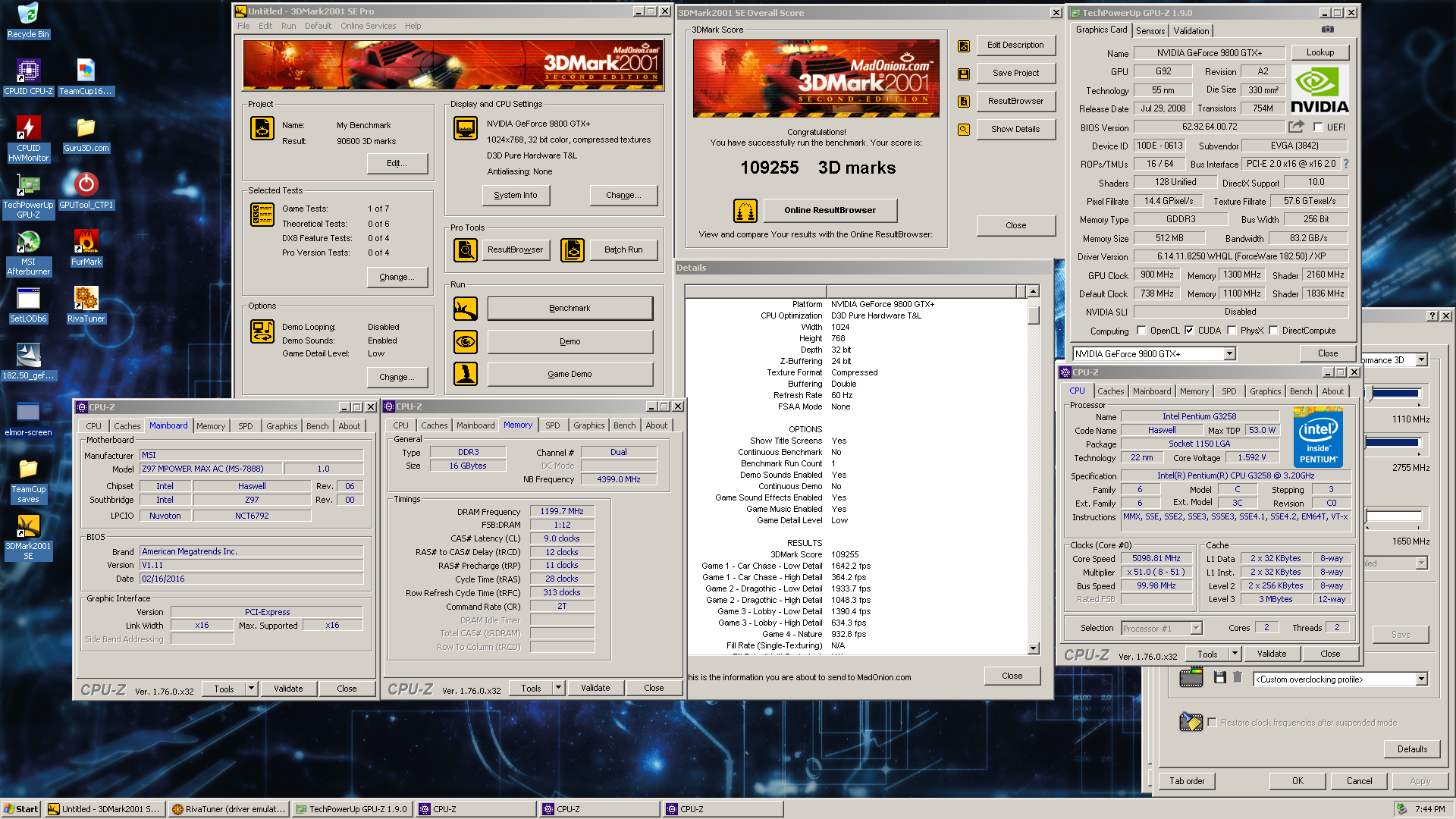Open SPD tab in CPU-Z Mainboard window

(245, 426)
